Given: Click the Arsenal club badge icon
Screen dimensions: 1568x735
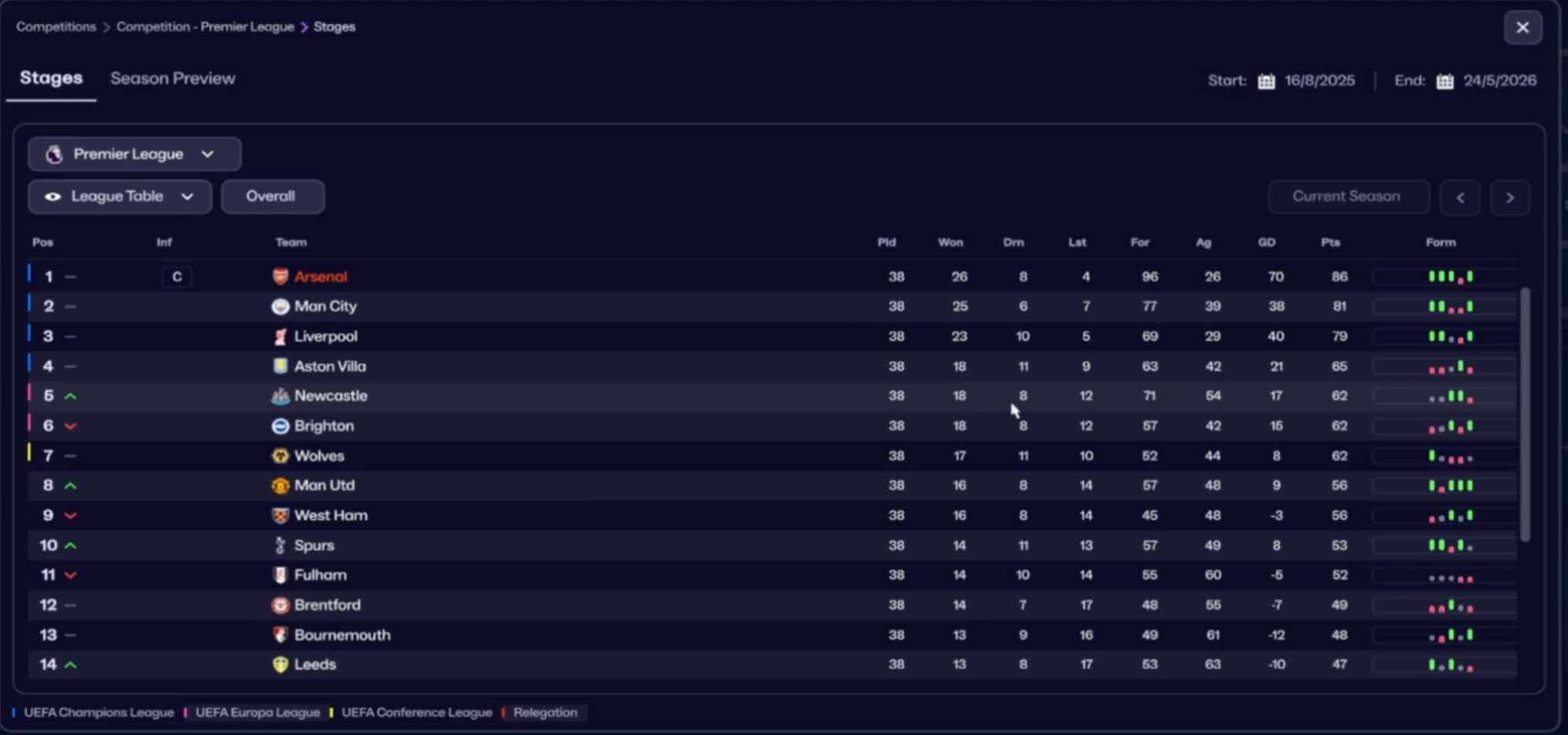Looking at the screenshot, I should click(280, 277).
